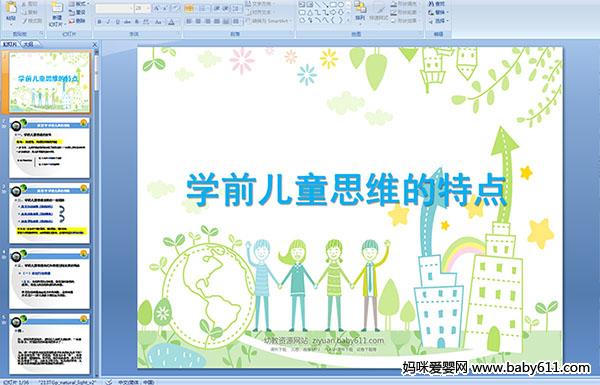Close the slide thumbnail pane
This screenshot has height=385, width=600.
pos(95,45)
